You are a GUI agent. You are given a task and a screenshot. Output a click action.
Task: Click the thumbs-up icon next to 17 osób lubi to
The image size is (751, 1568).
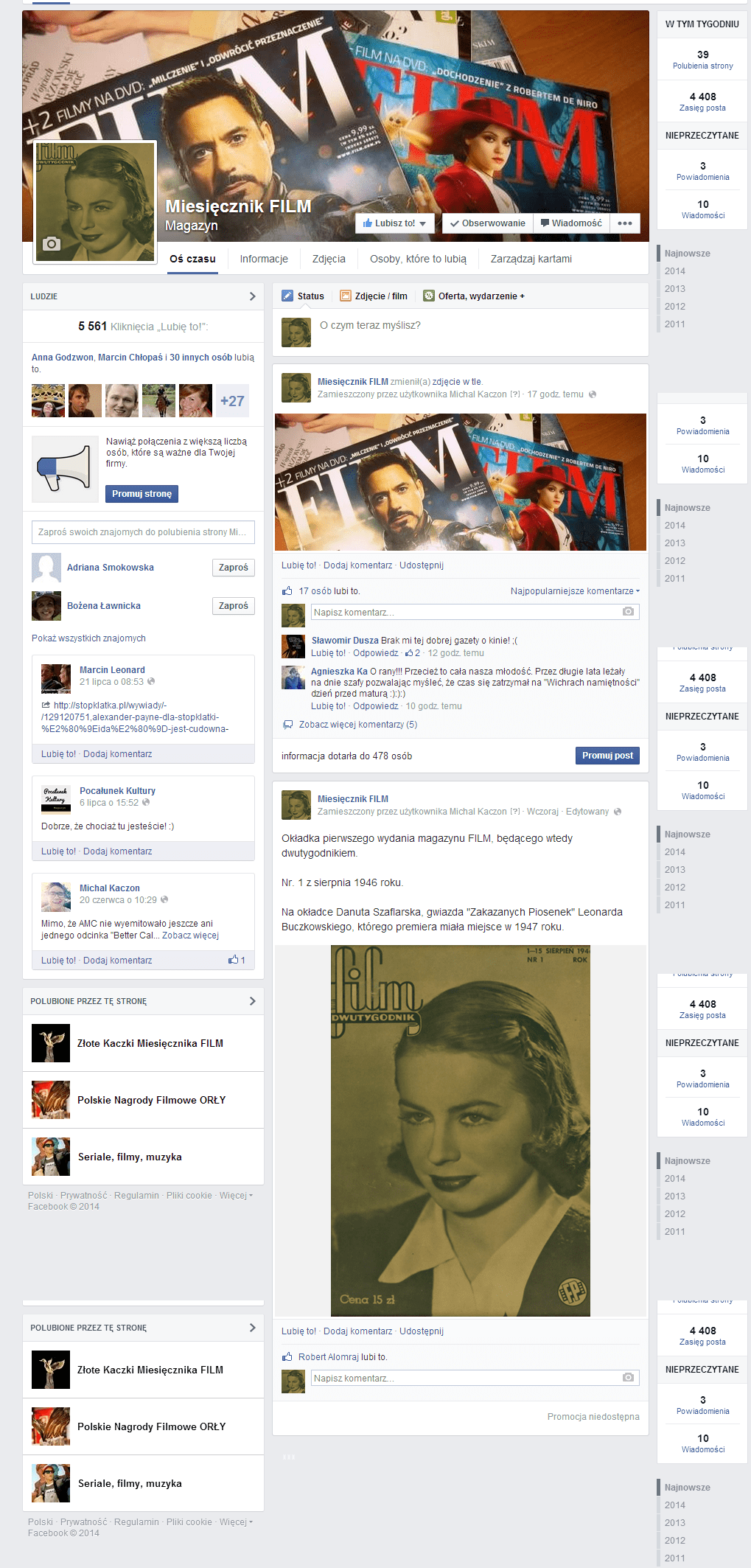tap(287, 591)
